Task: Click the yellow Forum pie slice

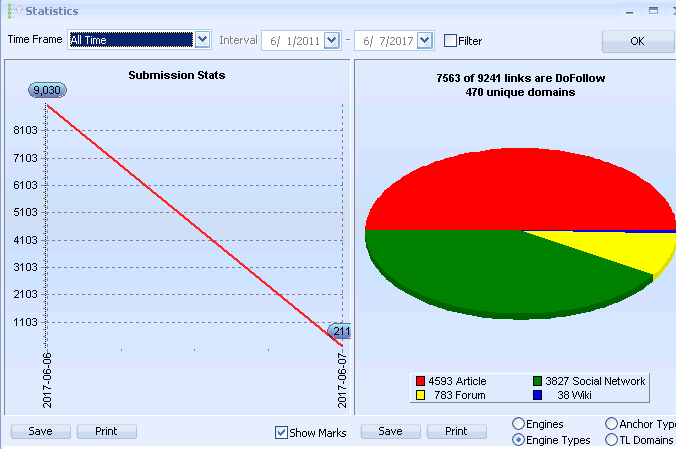Action: click(625, 248)
